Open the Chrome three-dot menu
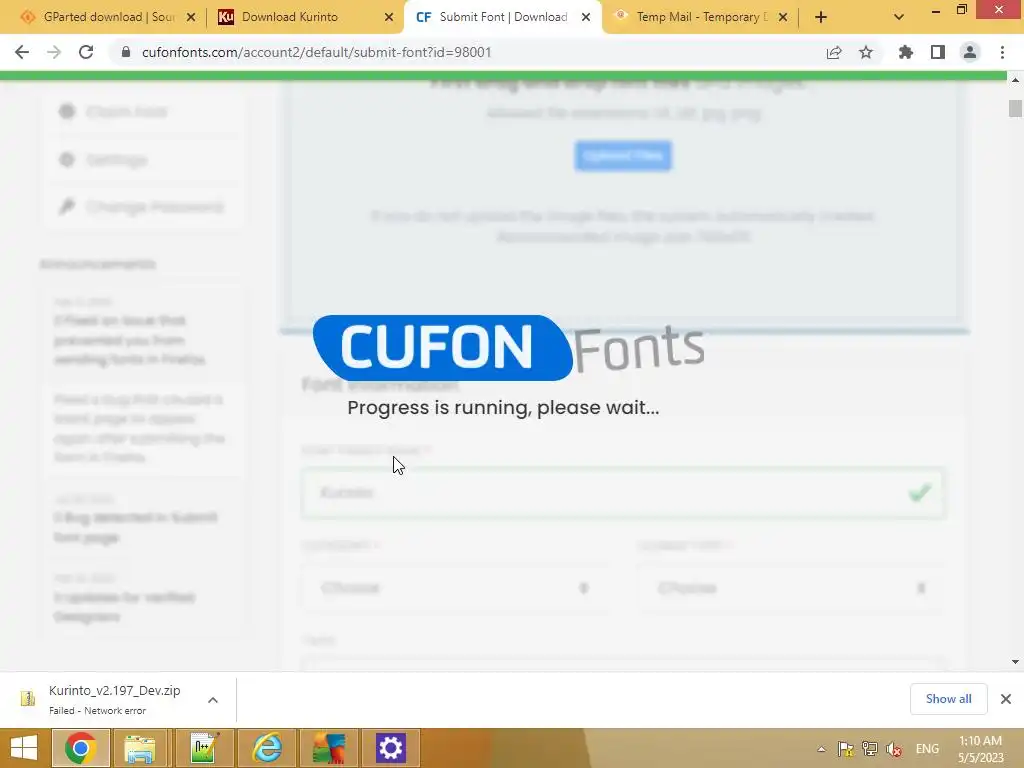This screenshot has height=768, width=1024. click(1002, 52)
